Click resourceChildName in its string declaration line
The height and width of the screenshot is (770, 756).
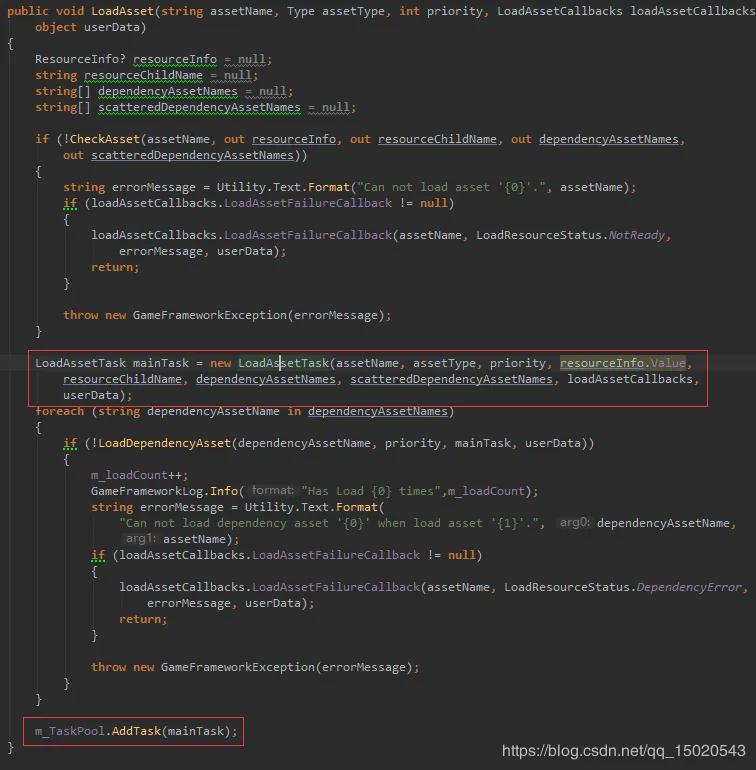coord(143,75)
